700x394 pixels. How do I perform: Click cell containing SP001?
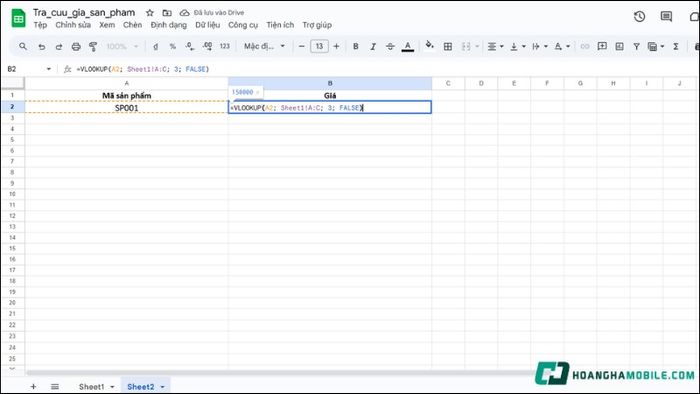coord(126,108)
